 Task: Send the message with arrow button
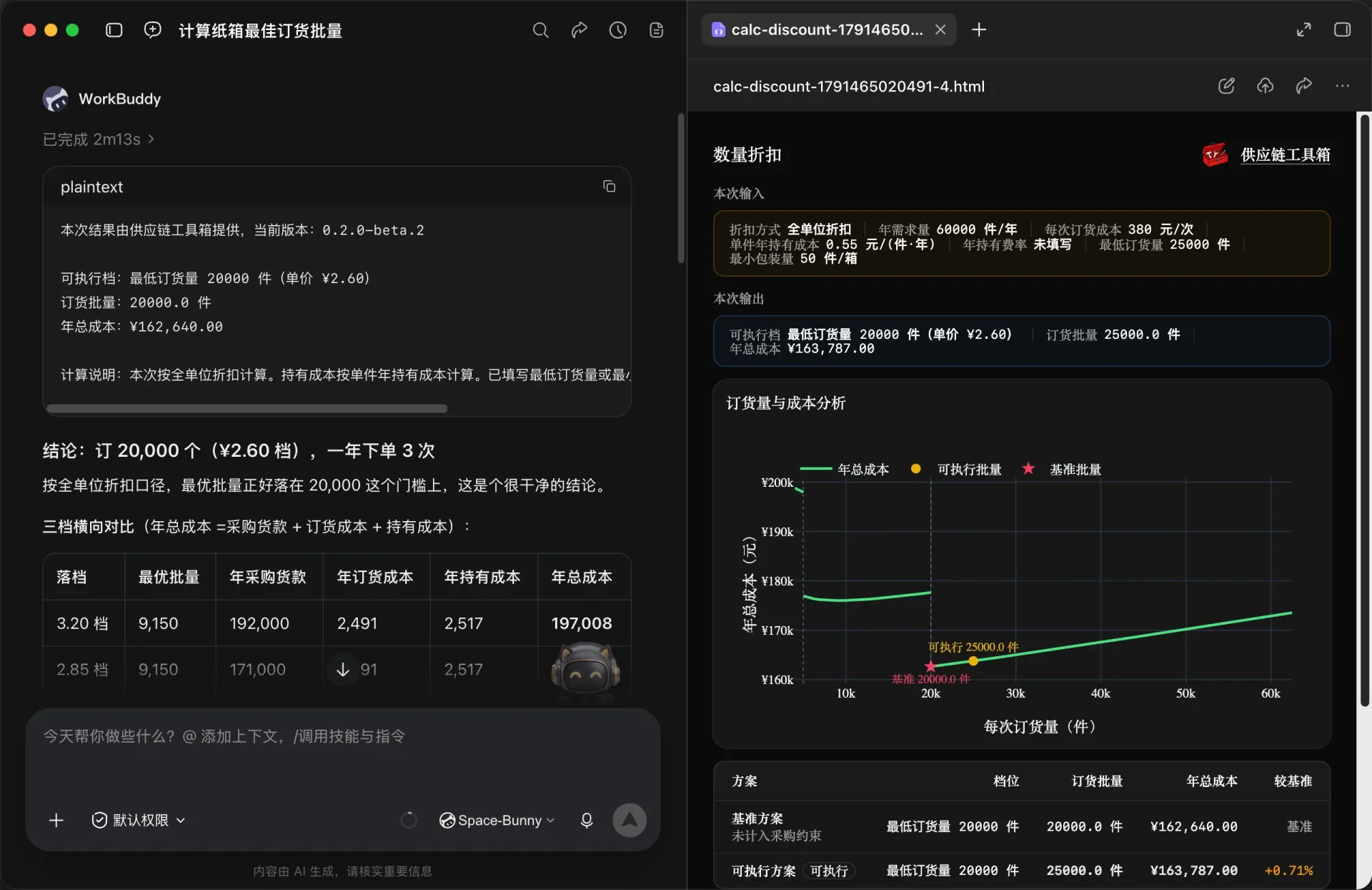630,821
